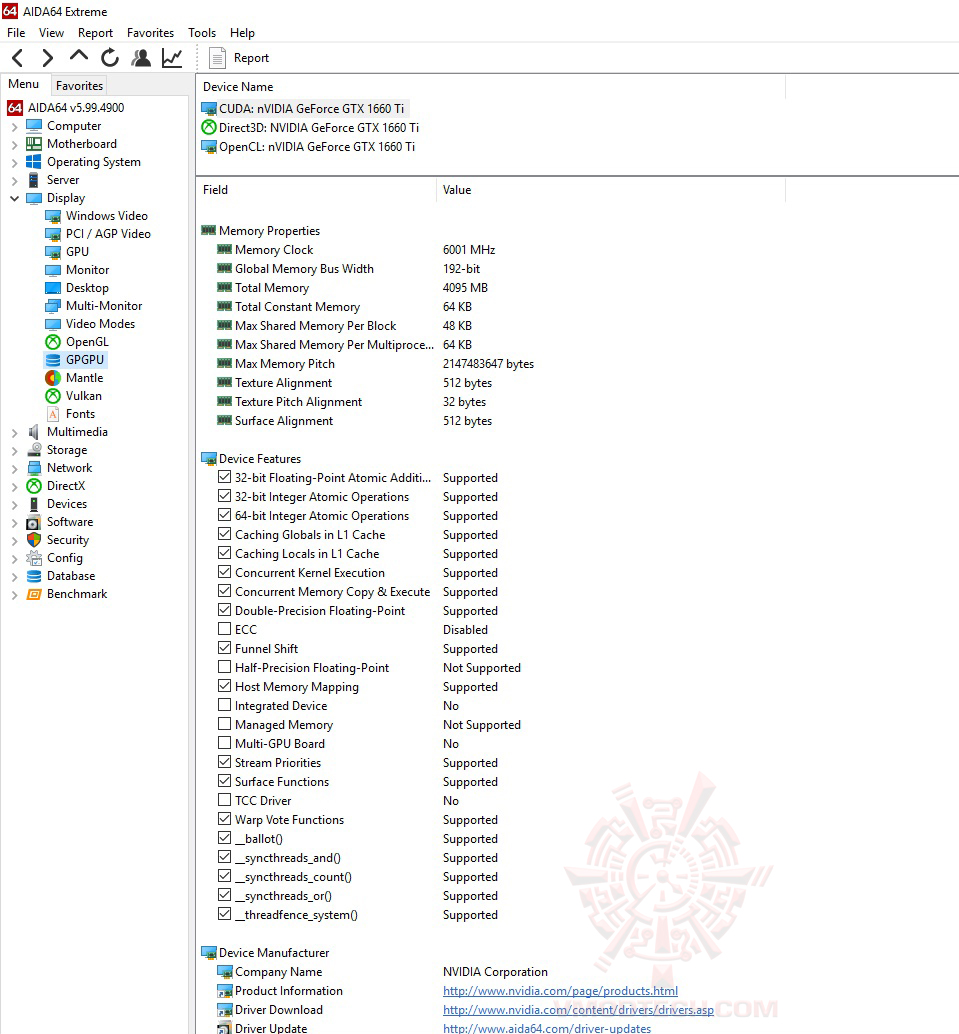This screenshot has height=1034, width=959.
Task: Open Video Modes page icon
Action: (53, 324)
